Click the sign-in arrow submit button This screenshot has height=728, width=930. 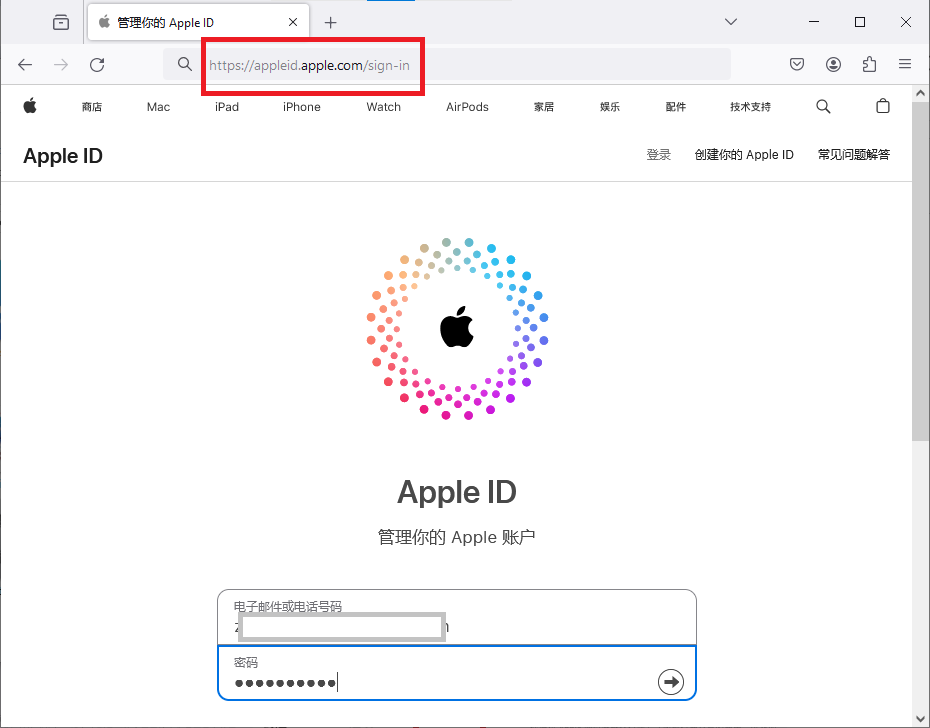pos(670,681)
